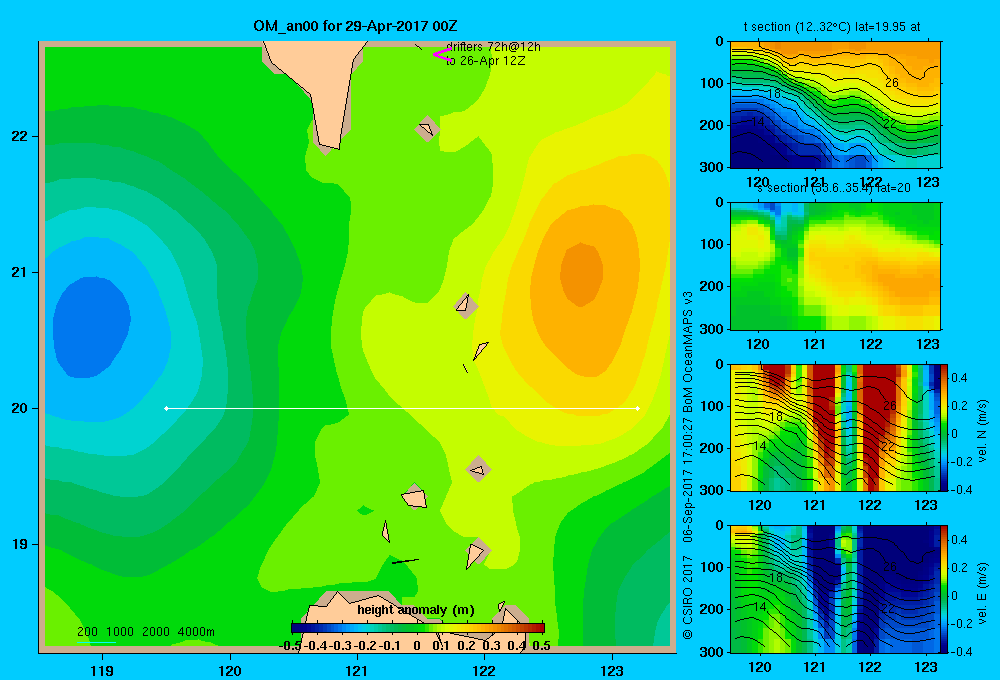The width and height of the screenshot is (1000, 680).
Task: Click longitude 123 under the vel. E section
Action: [x=925, y=667]
